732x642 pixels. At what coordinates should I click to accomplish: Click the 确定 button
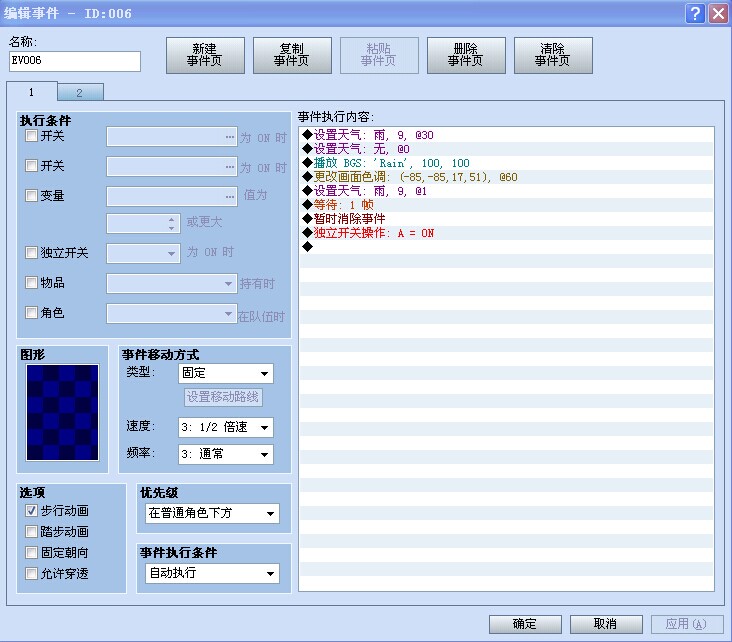pyautogui.click(x=525, y=624)
